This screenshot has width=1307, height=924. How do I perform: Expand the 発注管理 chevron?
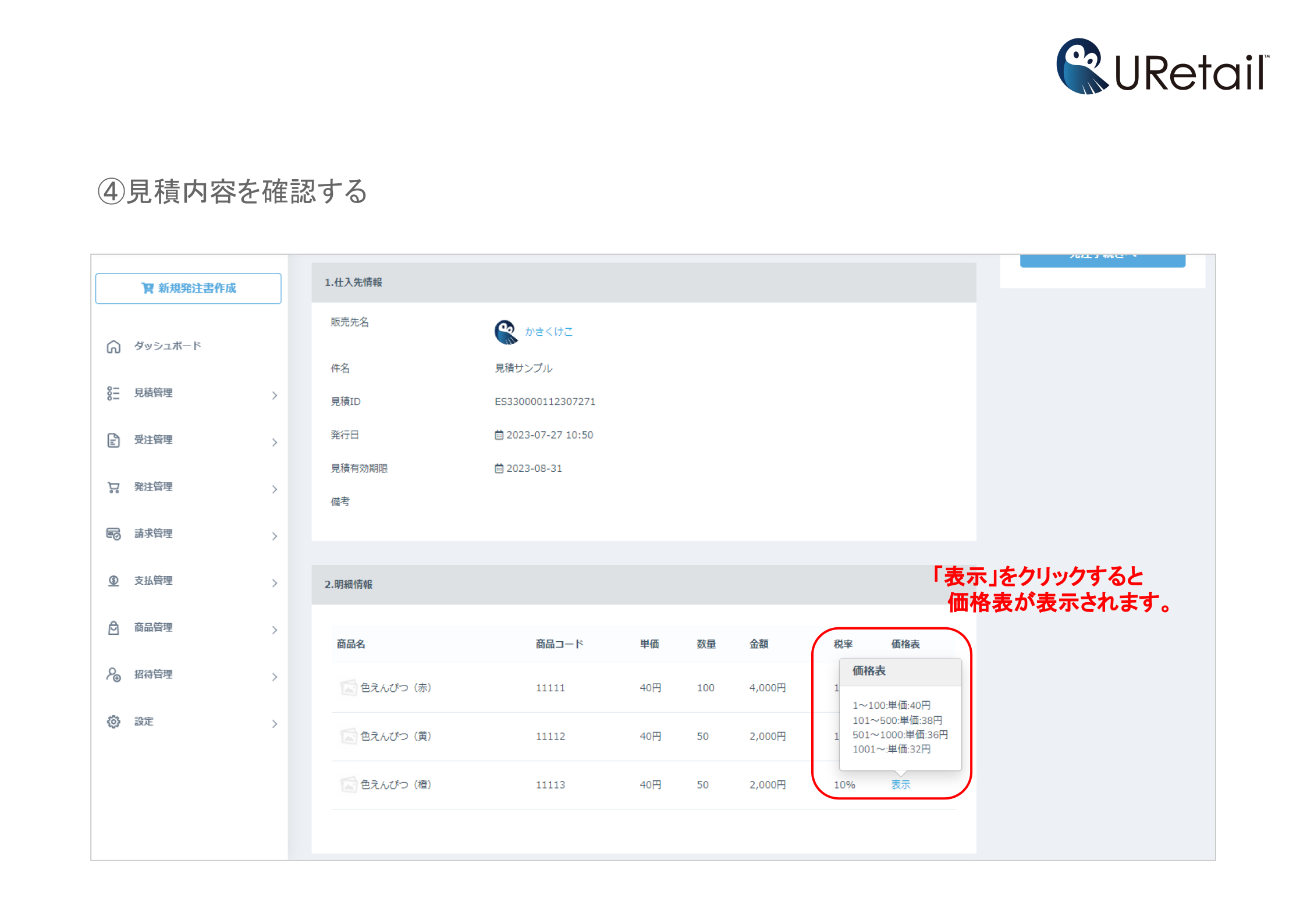pyautogui.click(x=275, y=489)
